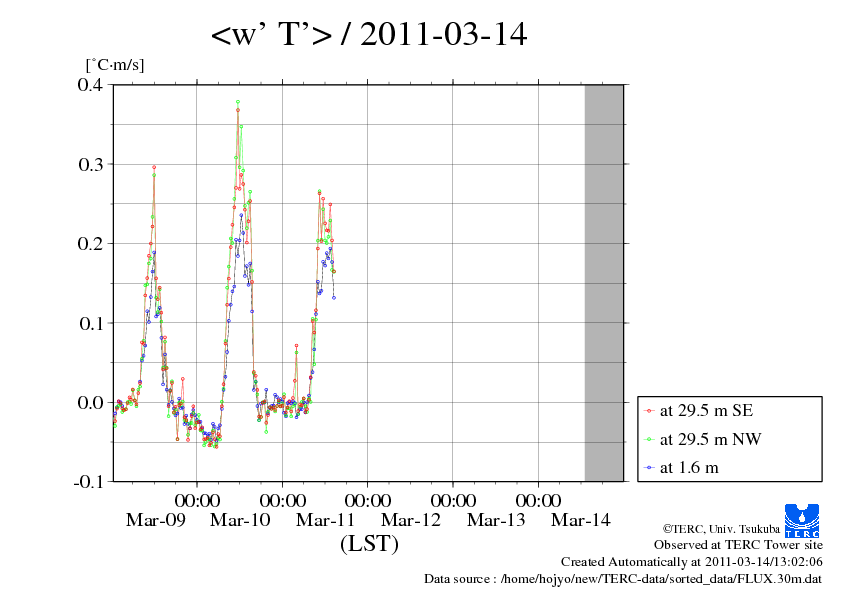Click the TERC logo icon
Viewport: 842px width, 595px height.
(802, 520)
